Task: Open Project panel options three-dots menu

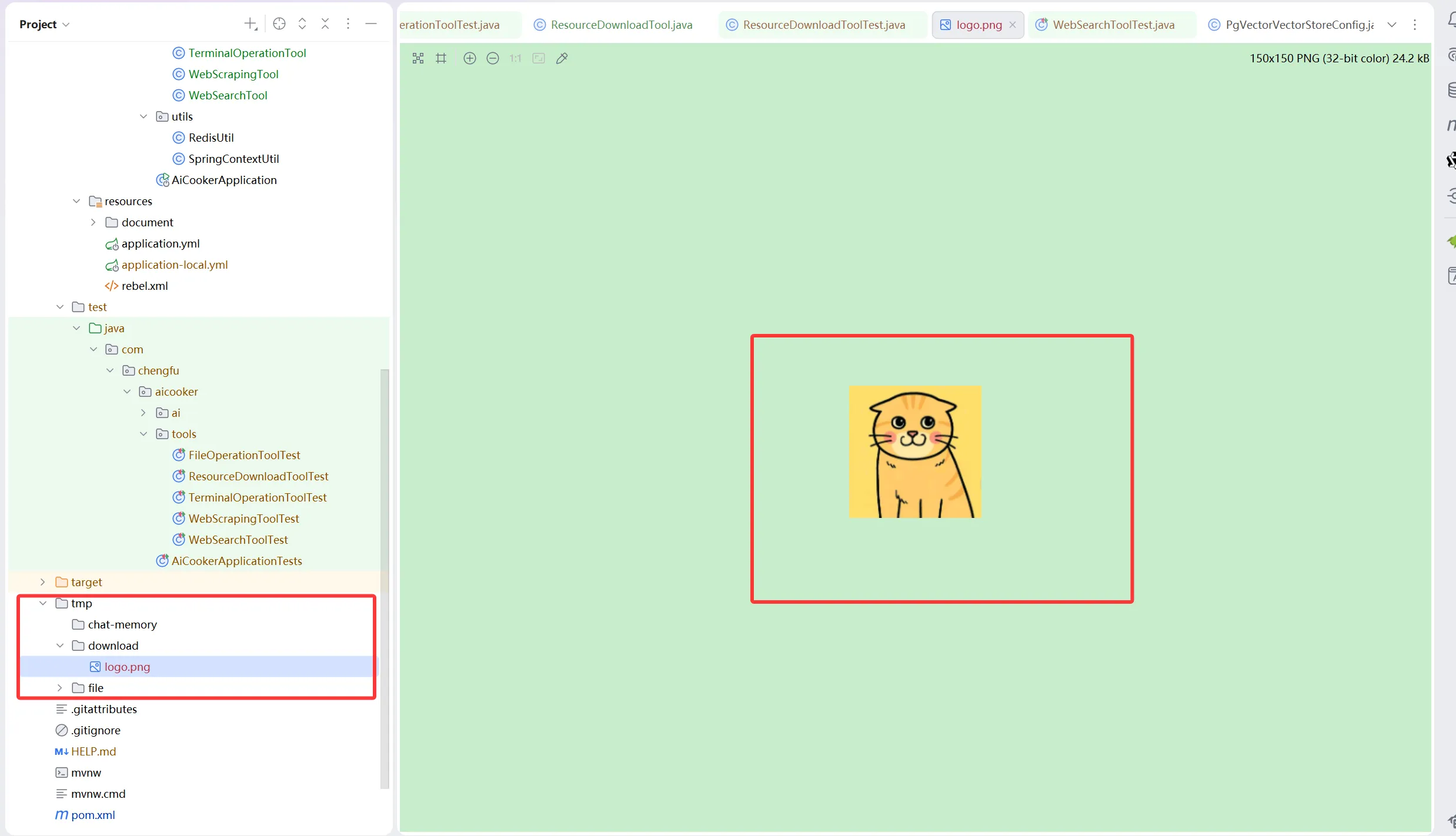Action: [348, 24]
